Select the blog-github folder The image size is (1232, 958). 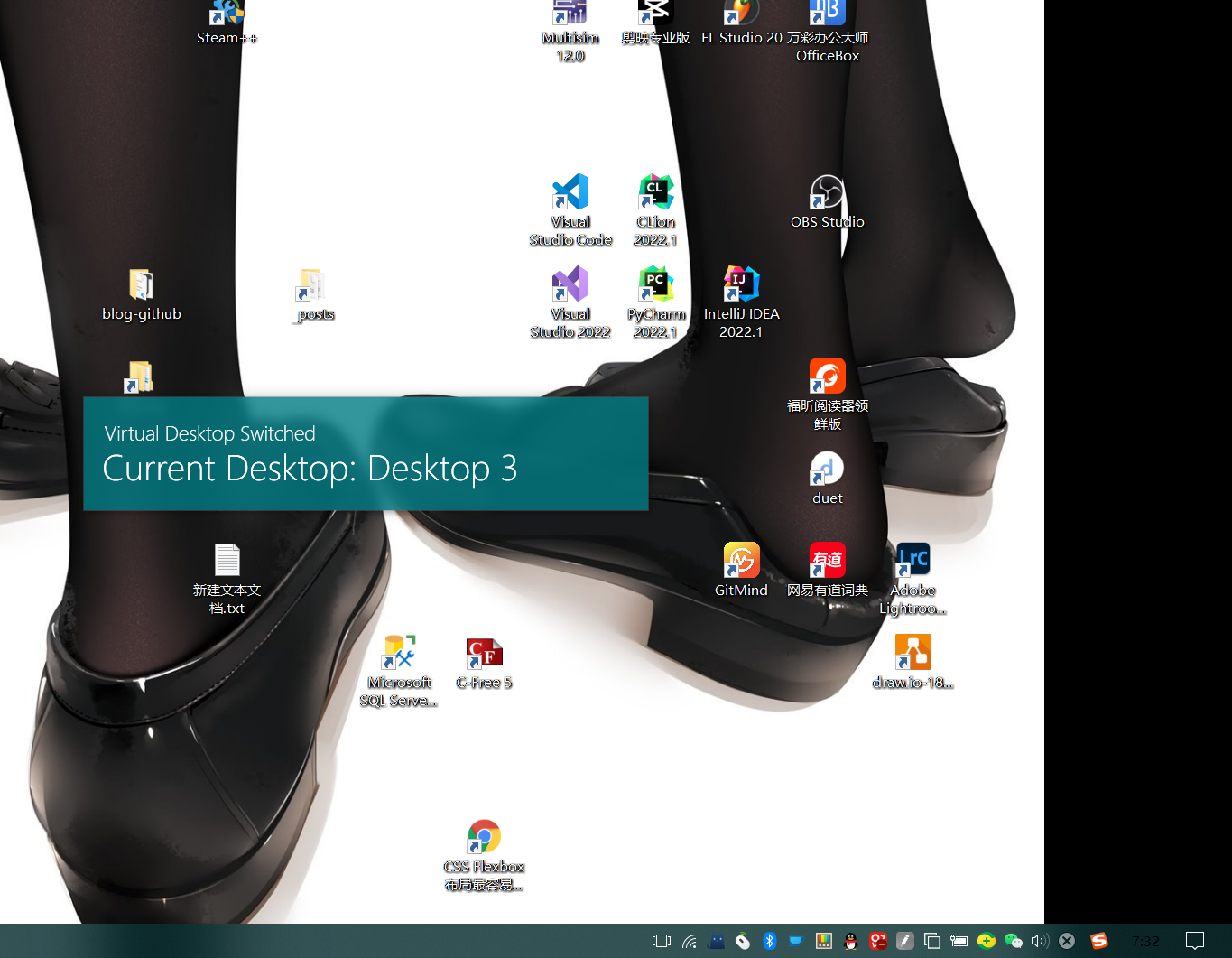tap(141, 294)
